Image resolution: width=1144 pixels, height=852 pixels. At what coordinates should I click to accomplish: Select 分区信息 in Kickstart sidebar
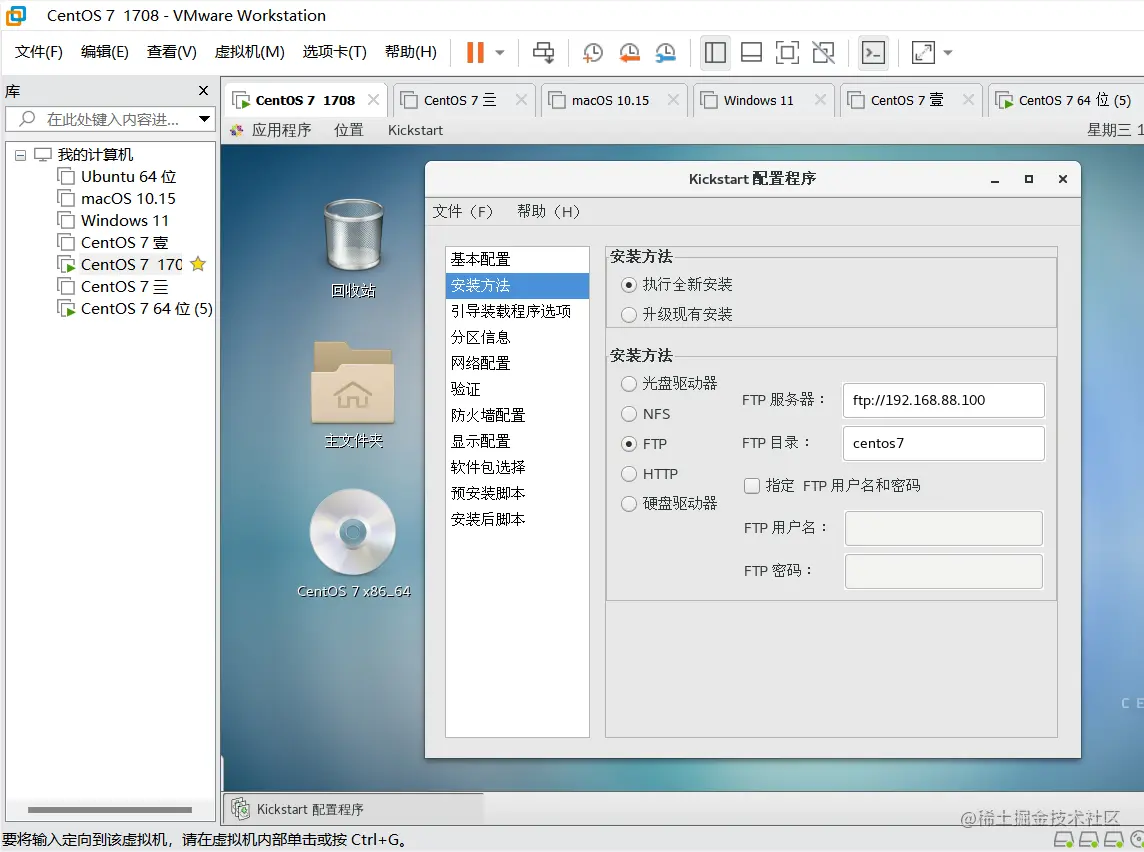point(517,337)
